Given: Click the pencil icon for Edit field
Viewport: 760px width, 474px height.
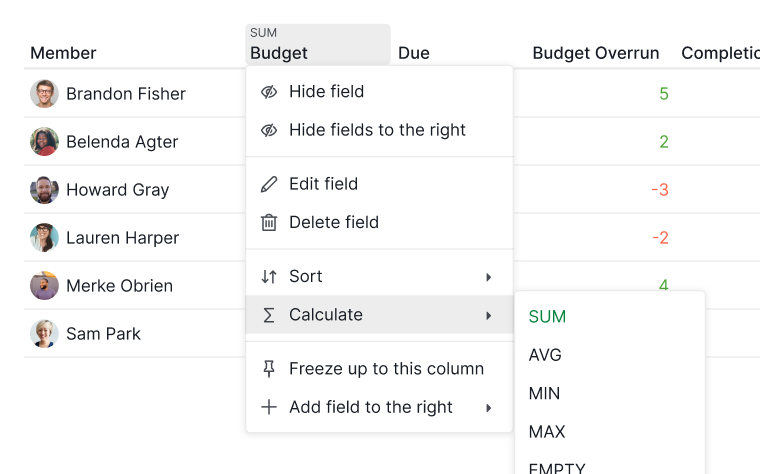Looking at the screenshot, I should pyautogui.click(x=269, y=184).
